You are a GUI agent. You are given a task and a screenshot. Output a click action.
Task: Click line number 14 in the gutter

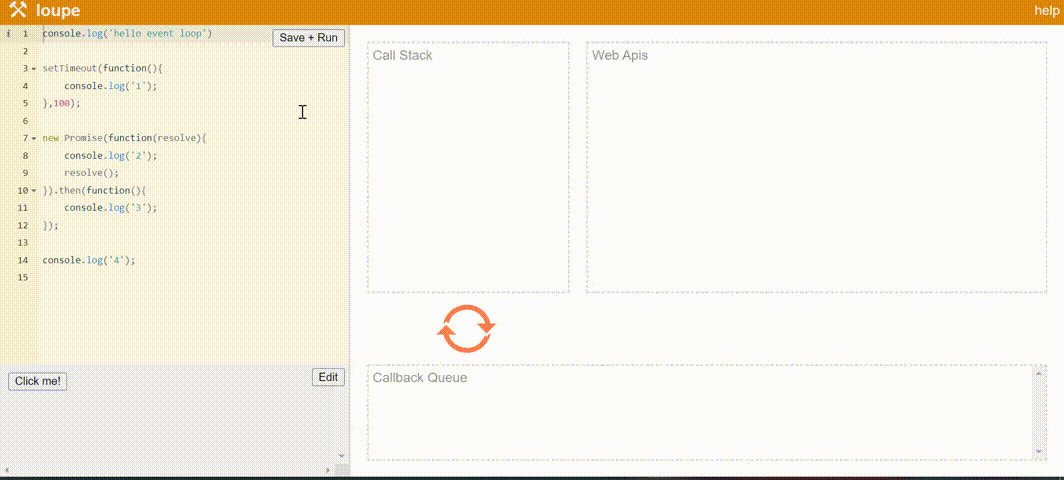[x=24, y=260]
